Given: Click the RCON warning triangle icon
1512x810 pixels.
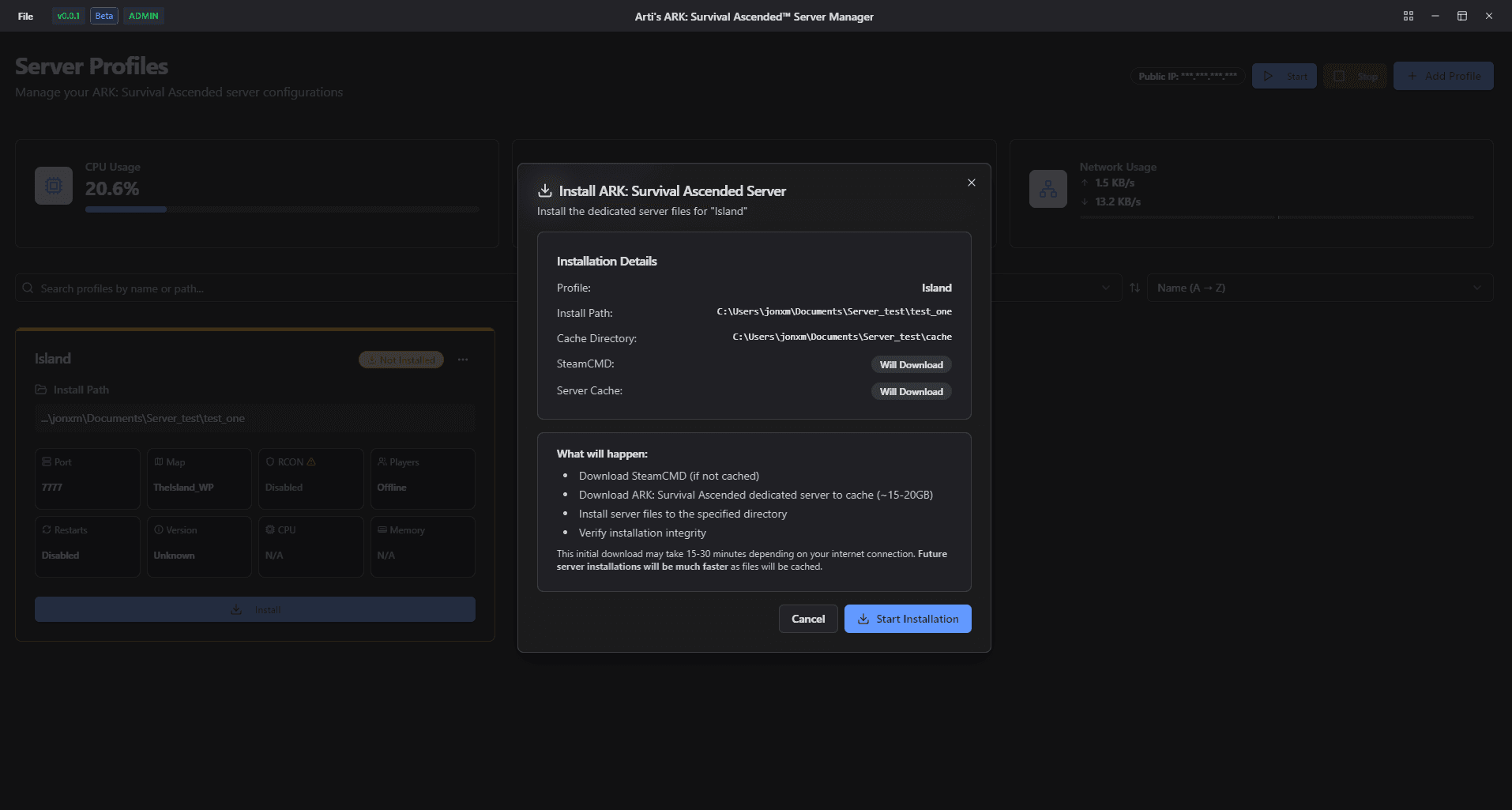Looking at the screenshot, I should (311, 462).
